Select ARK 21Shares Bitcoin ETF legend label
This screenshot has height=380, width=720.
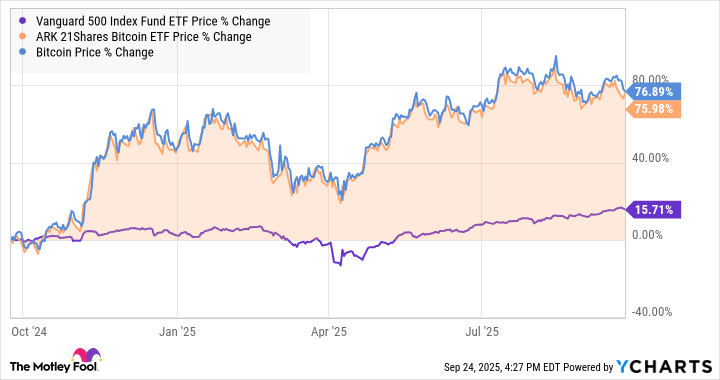click(x=144, y=37)
